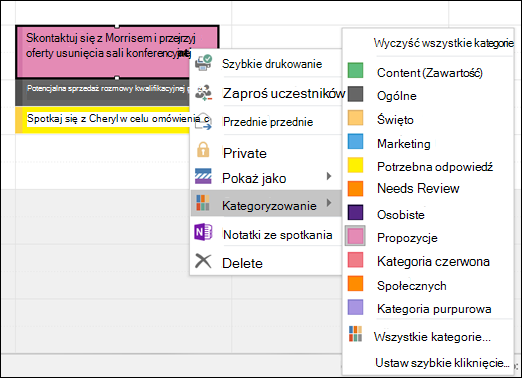Pick the orange Needs Review swatch
522x378 pixels.
coord(355,188)
